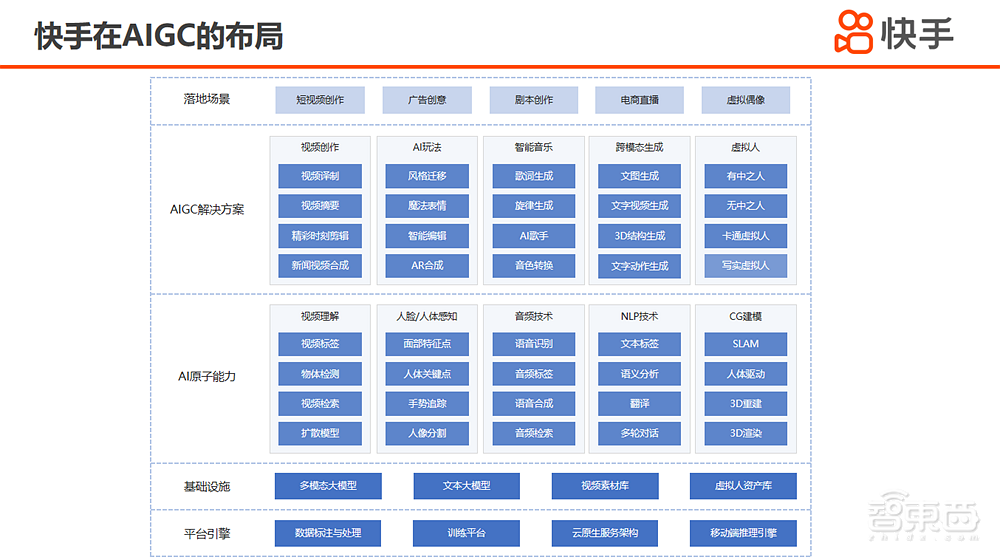Pick the 语音合成 box
Image resolution: width=1000 pixels, height=560 pixels.
(534, 404)
